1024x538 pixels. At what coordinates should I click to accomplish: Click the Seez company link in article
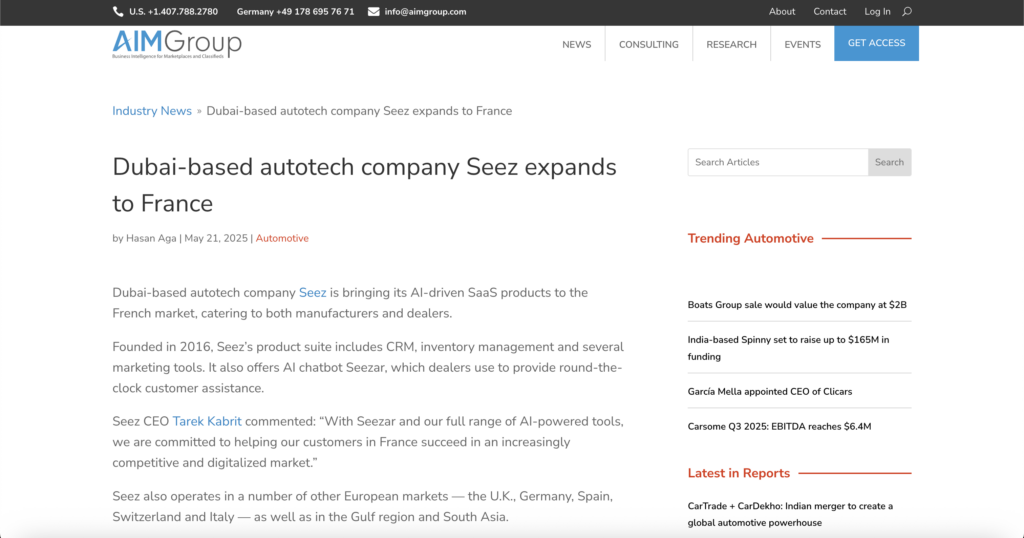point(312,293)
